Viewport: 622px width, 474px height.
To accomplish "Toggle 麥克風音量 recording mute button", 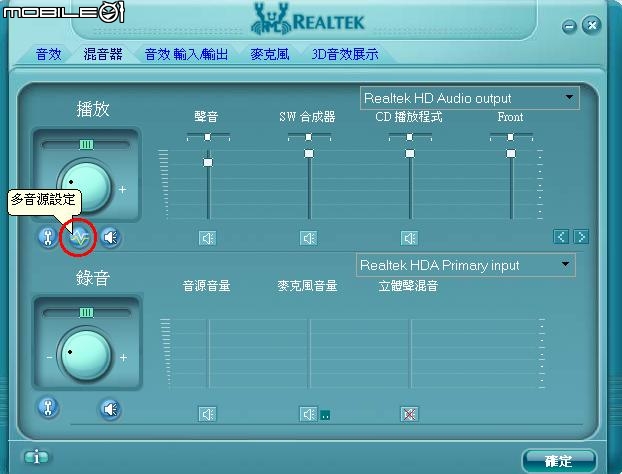I will pos(308,414).
